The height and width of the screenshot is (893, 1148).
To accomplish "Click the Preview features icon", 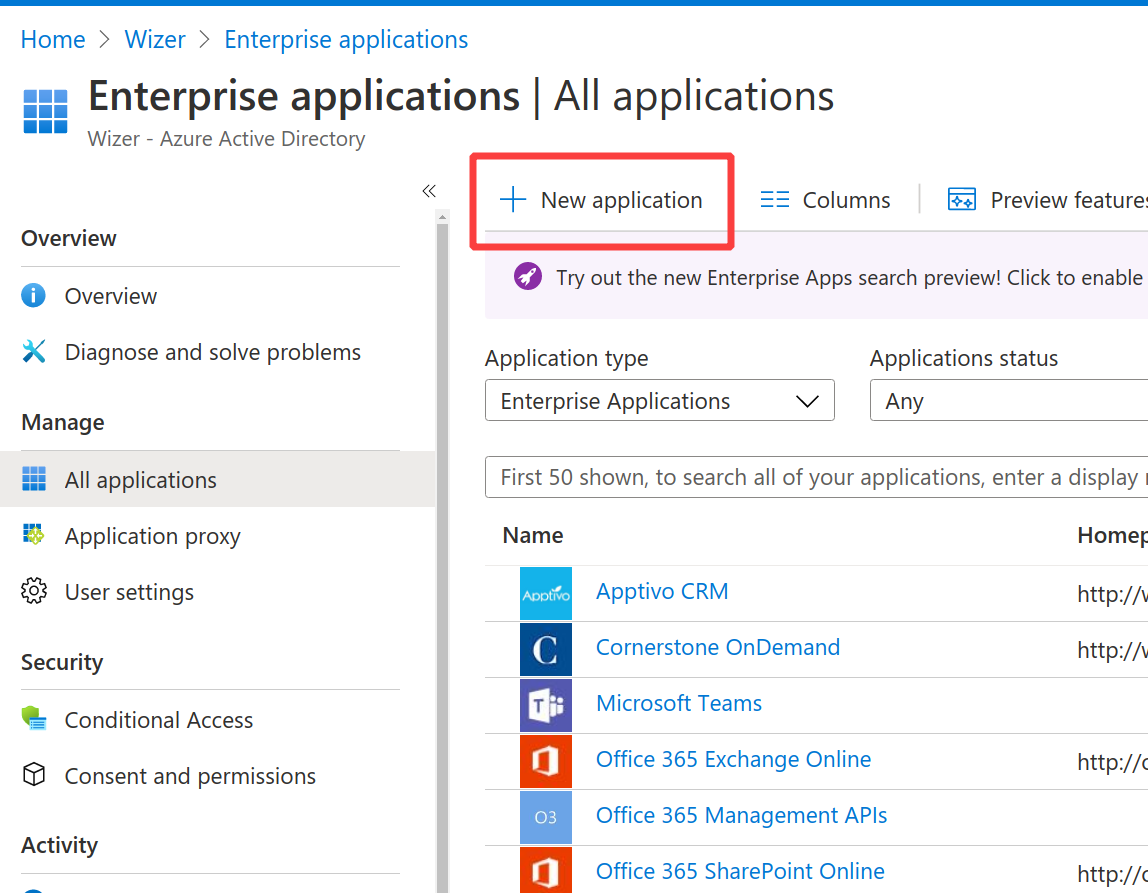I will (x=961, y=199).
